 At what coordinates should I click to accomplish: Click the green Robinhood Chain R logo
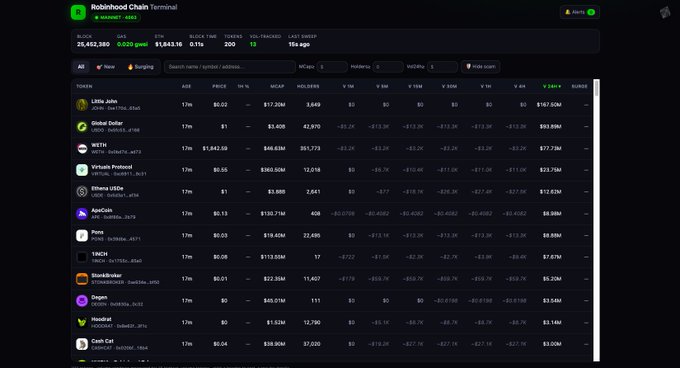[78, 12]
